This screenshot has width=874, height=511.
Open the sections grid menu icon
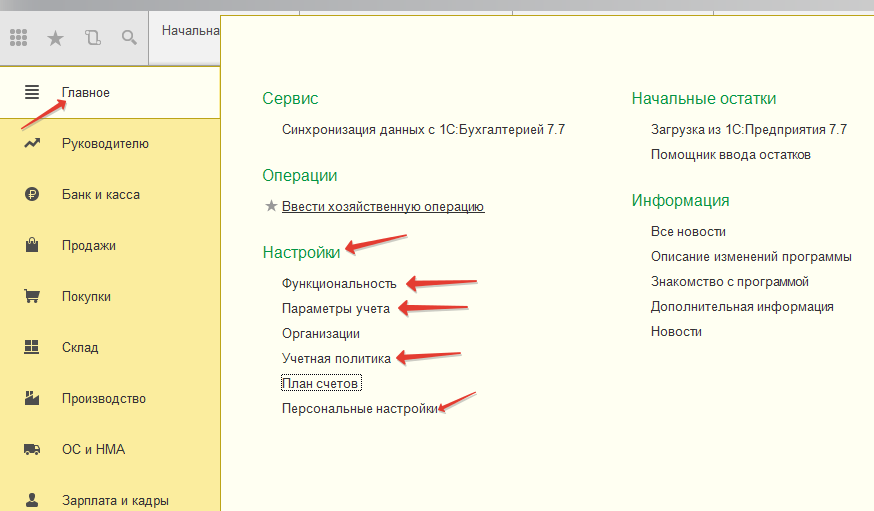click(x=18, y=38)
